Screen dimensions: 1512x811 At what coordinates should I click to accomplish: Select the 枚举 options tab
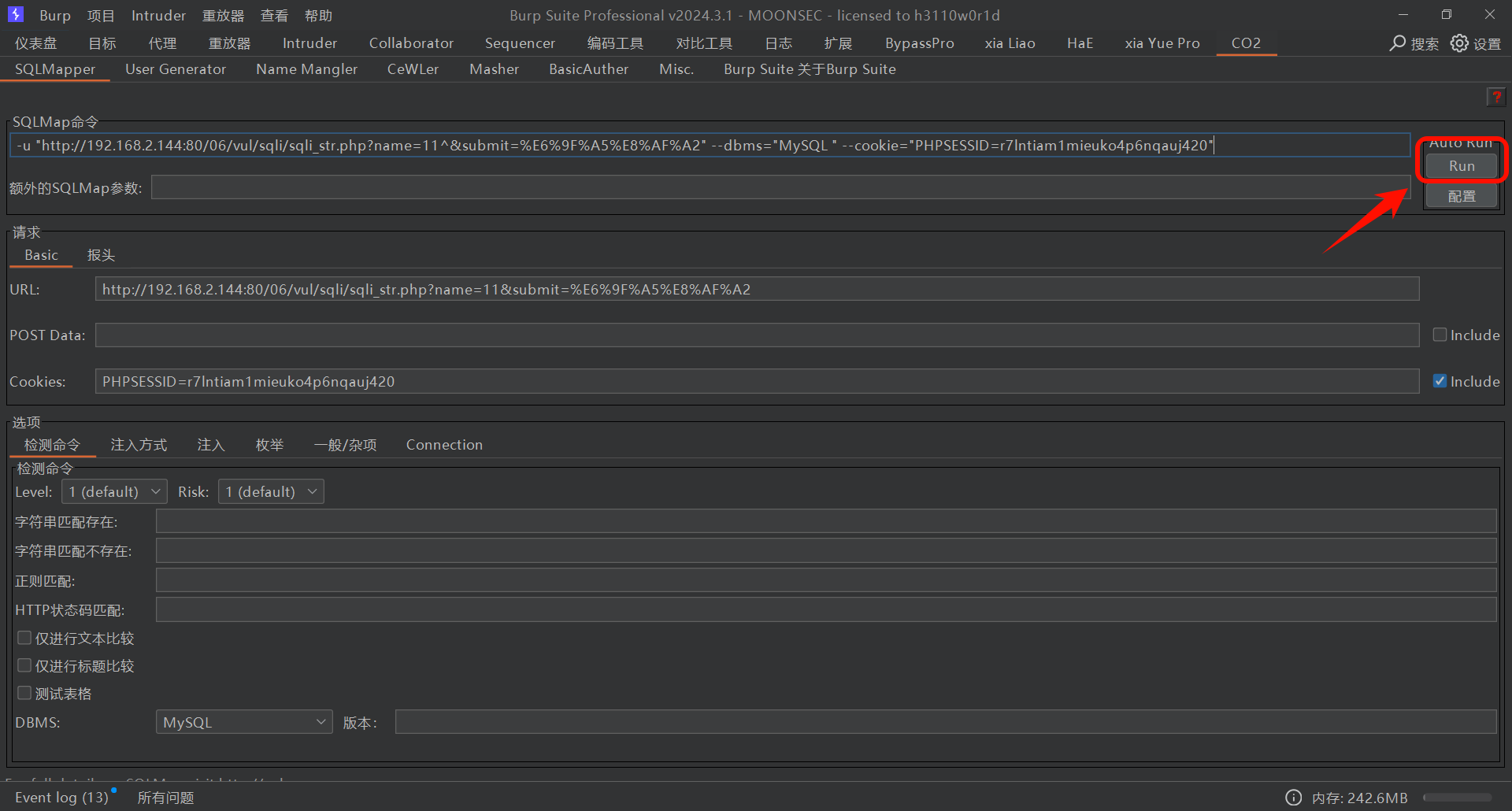pyautogui.click(x=269, y=445)
